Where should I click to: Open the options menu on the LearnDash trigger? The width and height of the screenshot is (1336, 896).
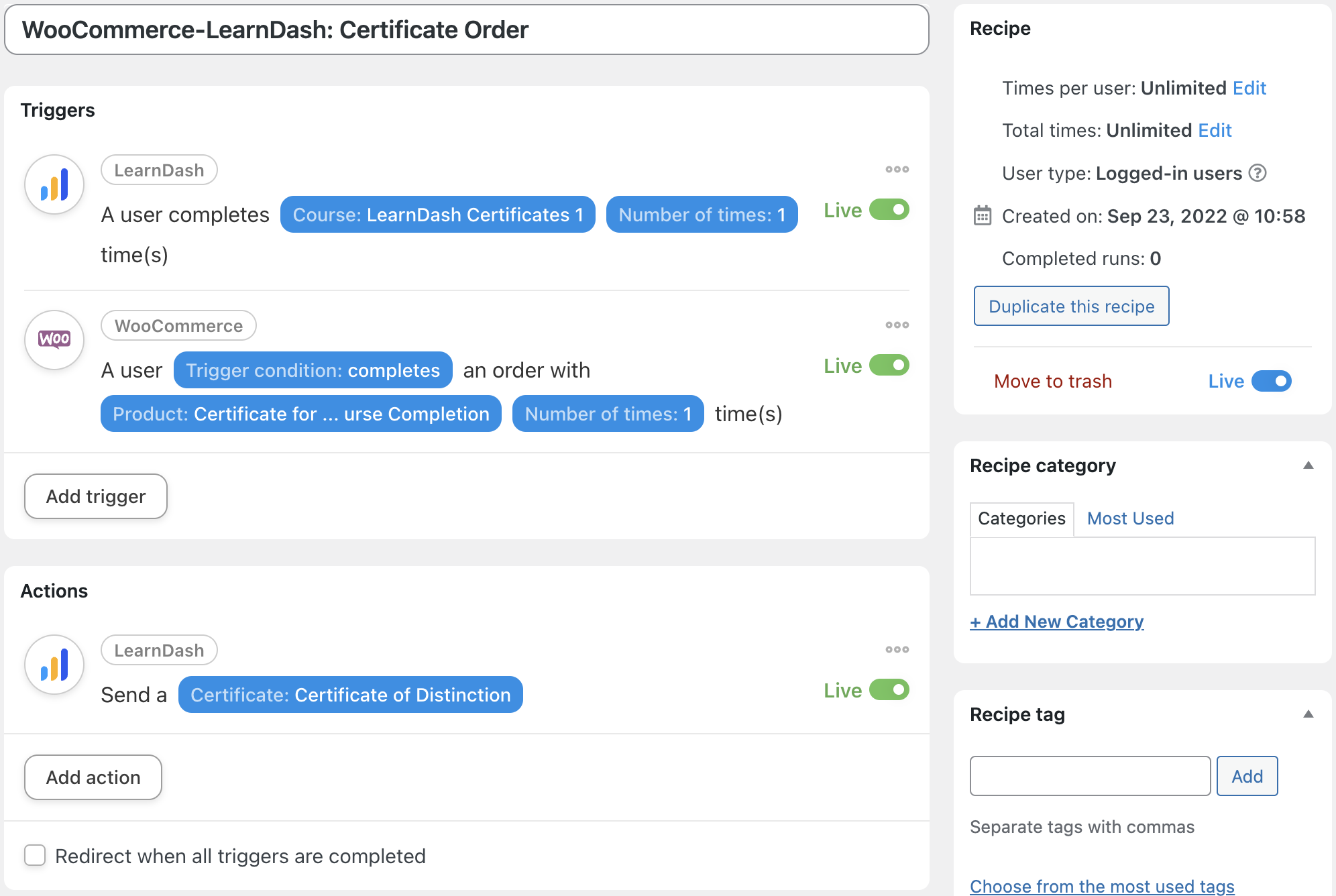896,169
